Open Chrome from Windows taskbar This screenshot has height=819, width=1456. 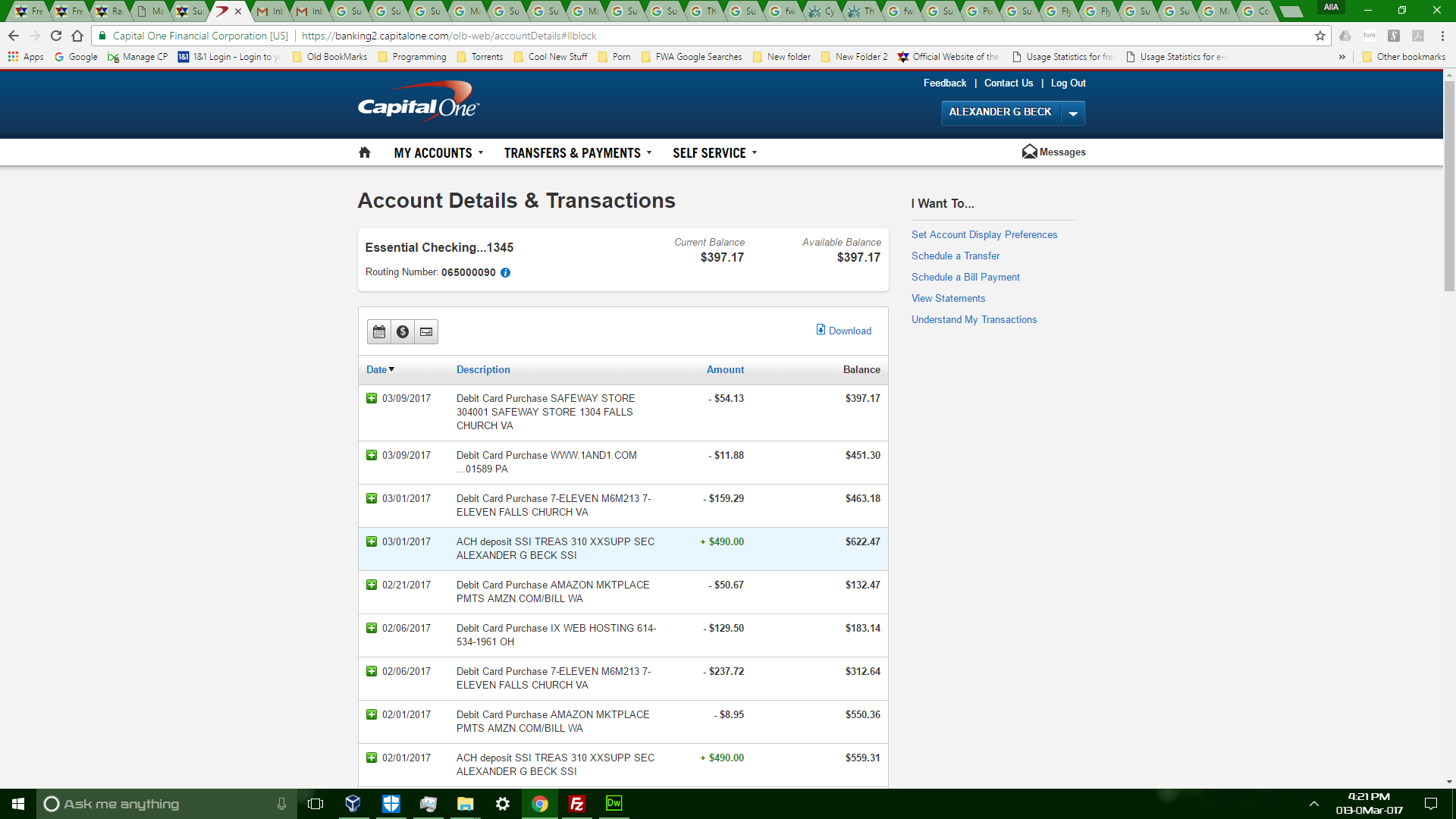pos(540,804)
